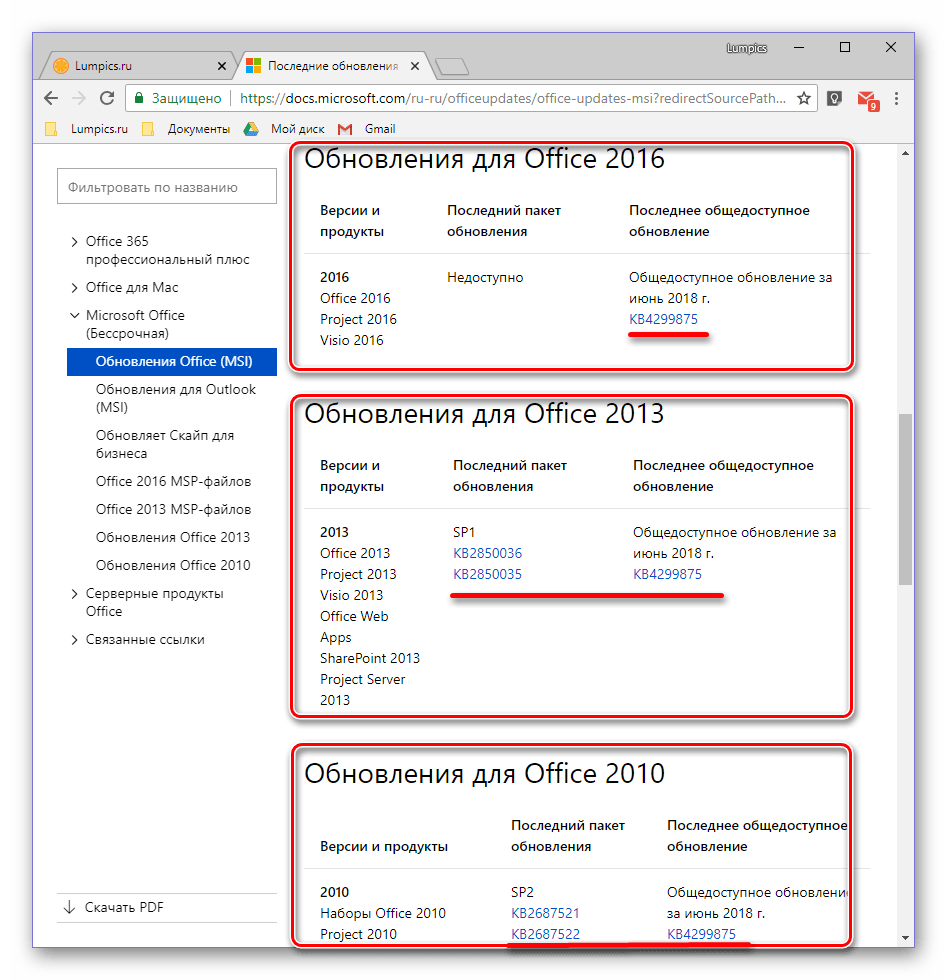Click heading Обновления для Office 2010
This screenshot has height=980, width=947.
click(x=484, y=774)
